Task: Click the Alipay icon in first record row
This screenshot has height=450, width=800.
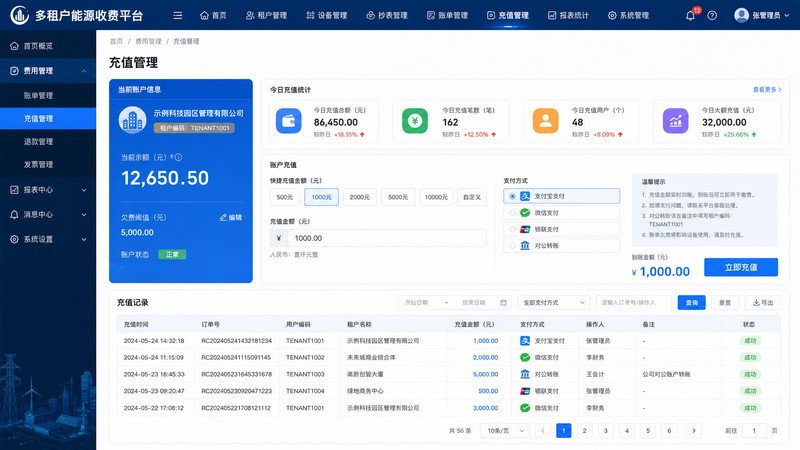Action: pyautogui.click(x=524, y=340)
